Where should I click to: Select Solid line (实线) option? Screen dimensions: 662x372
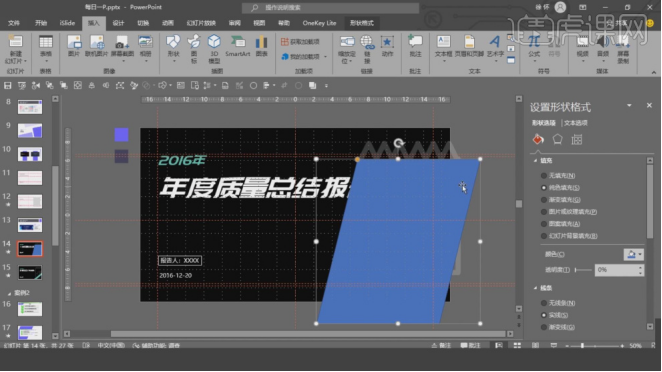(x=554, y=315)
